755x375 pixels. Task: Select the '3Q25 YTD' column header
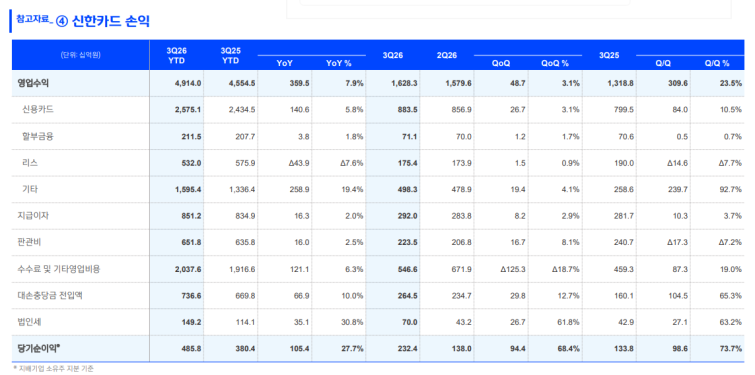(231, 55)
